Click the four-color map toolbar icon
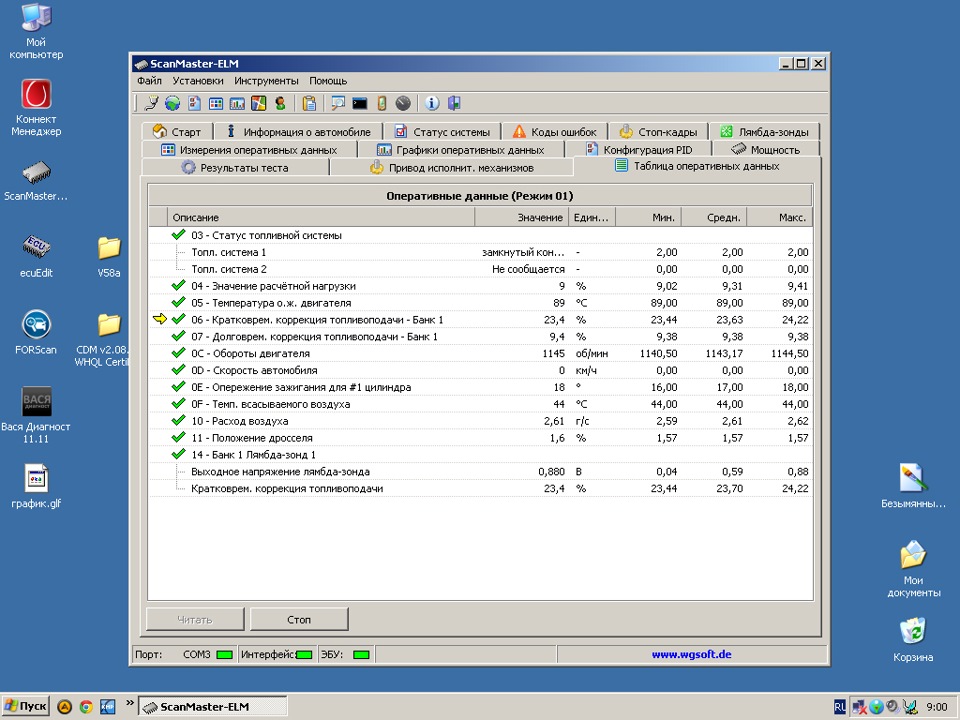The height and width of the screenshot is (720, 960). 258,103
